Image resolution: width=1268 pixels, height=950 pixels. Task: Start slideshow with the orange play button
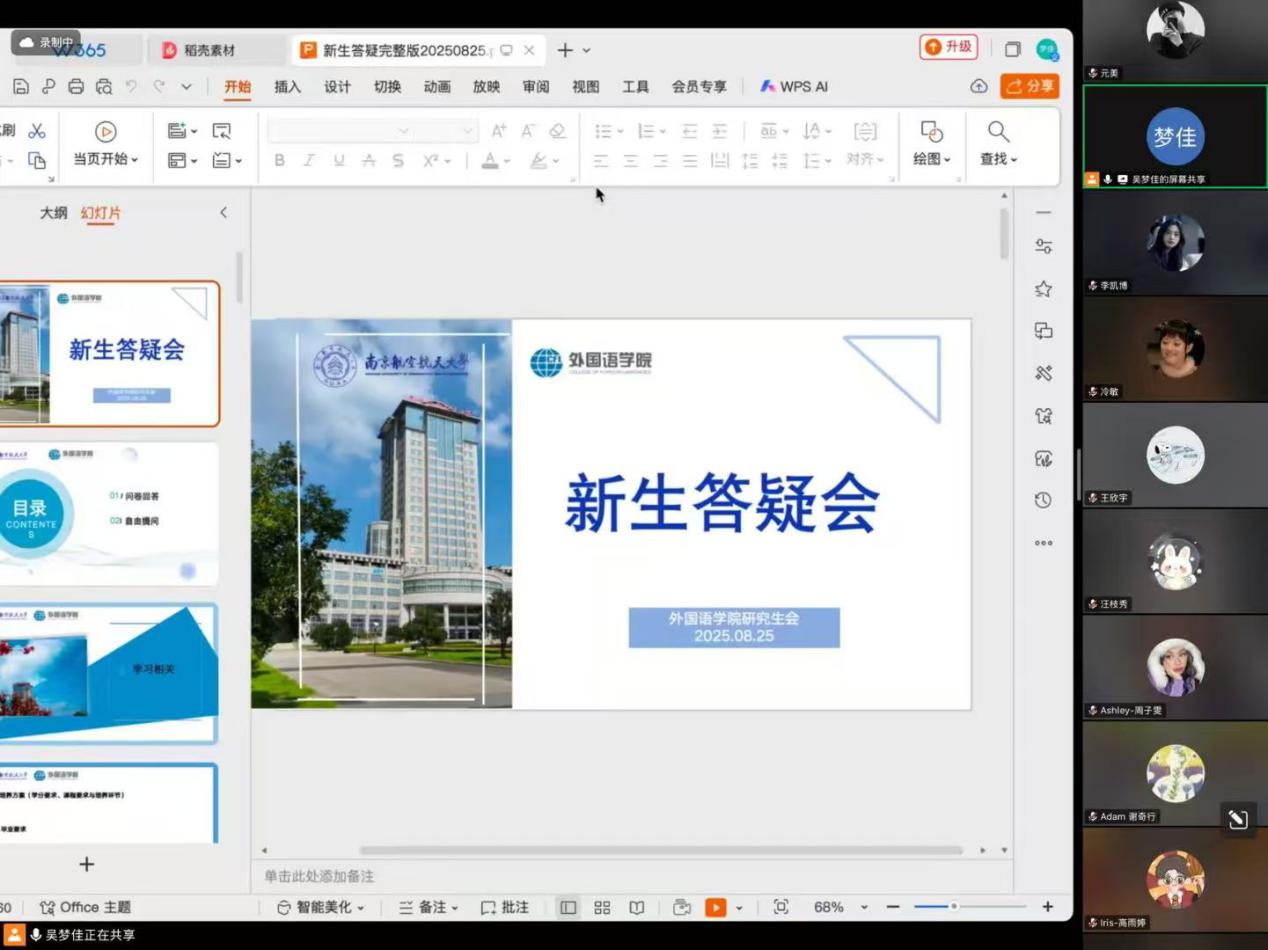[x=715, y=907]
